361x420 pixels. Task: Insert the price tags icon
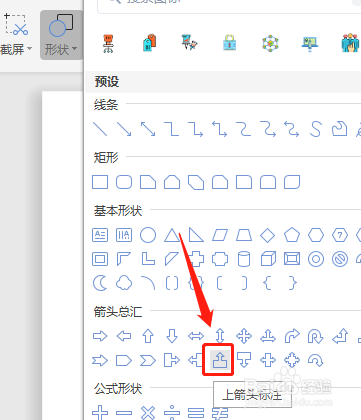(149, 43)
